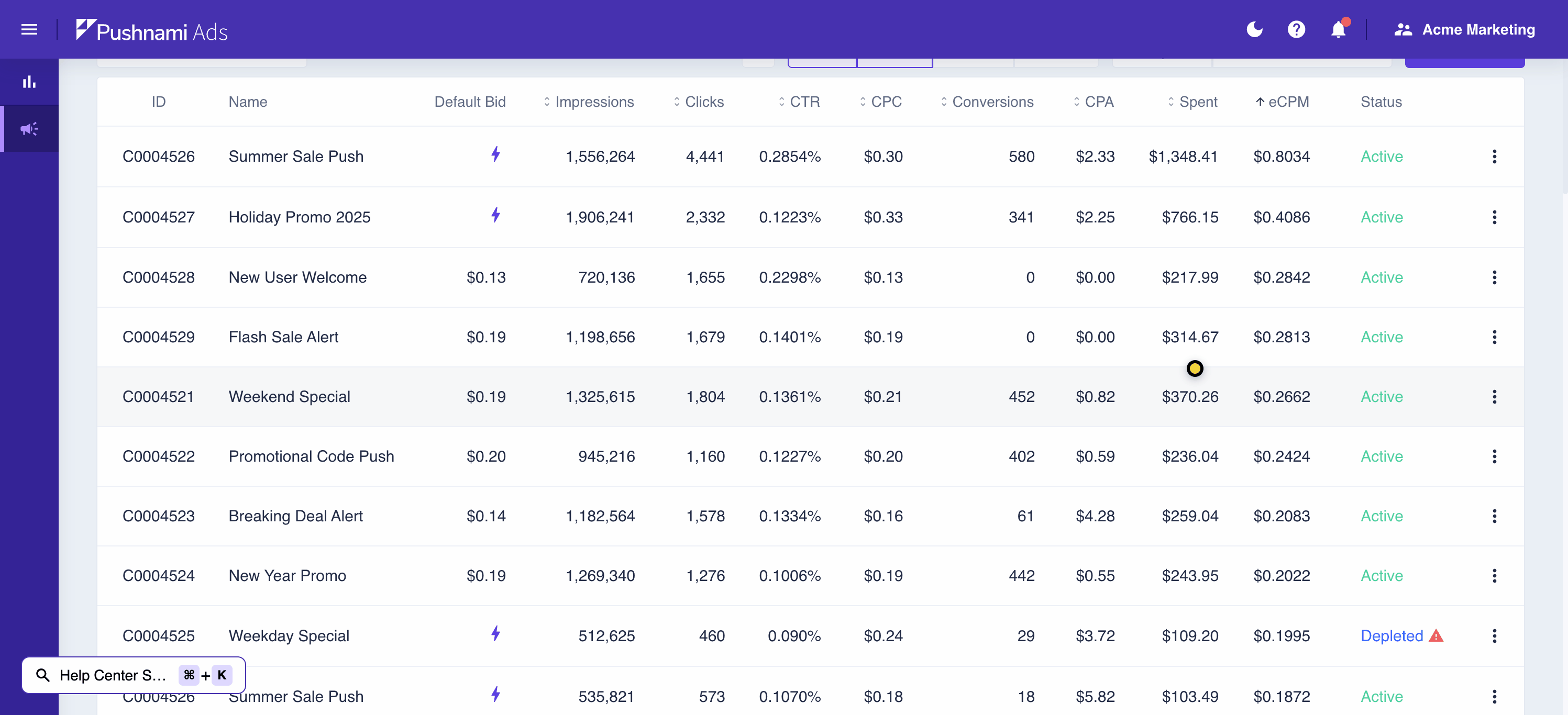Open the kebab menu for New Year Promo
The image size is (1568, 715).
(1494, 576)
